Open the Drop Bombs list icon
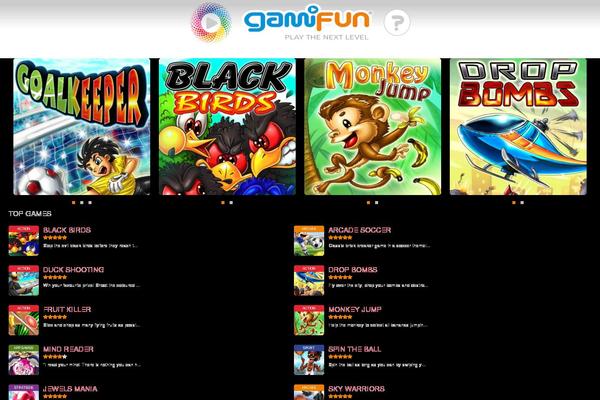 click(309, 280)
